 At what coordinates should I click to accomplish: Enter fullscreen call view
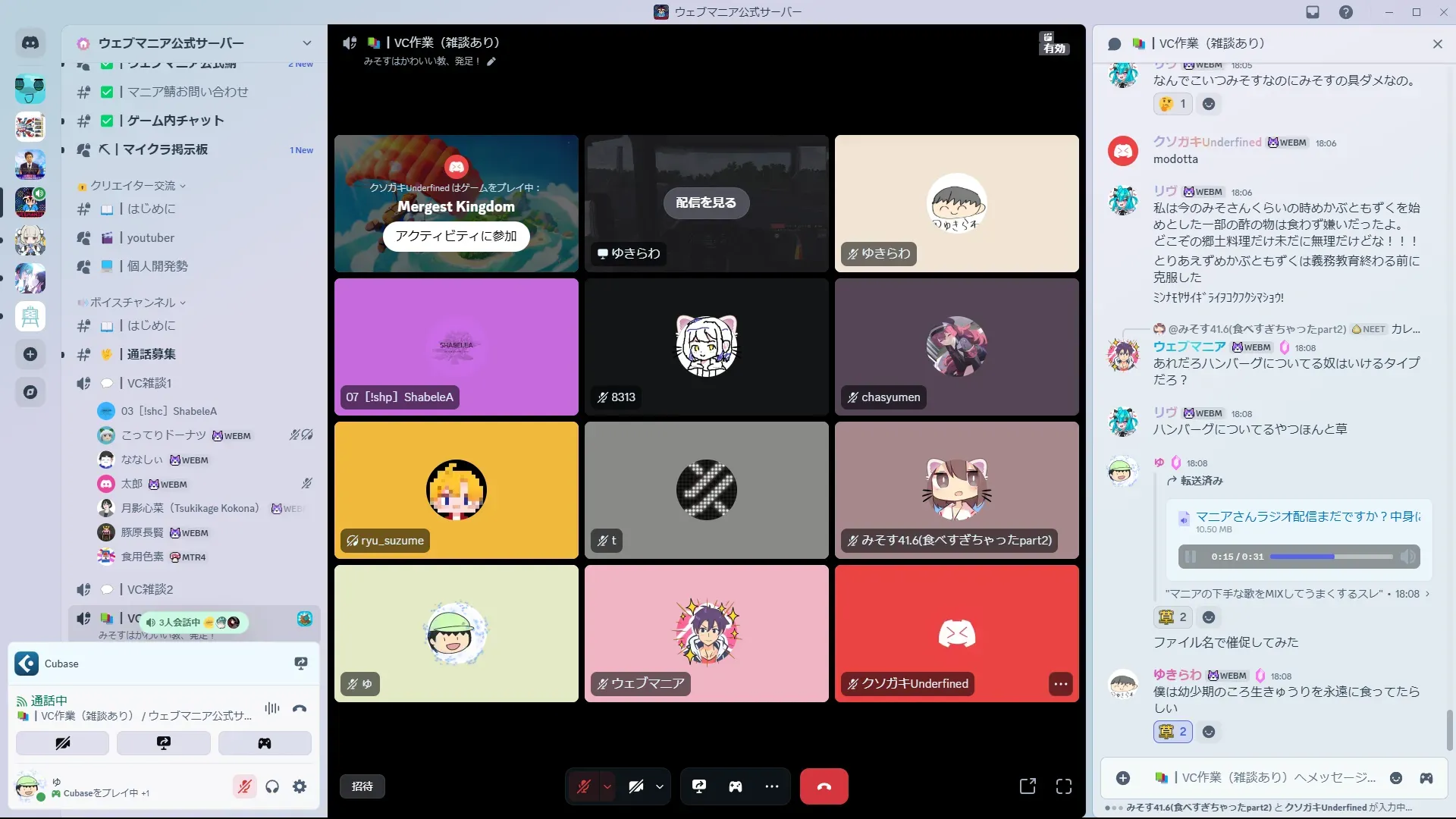point(1064,786)
